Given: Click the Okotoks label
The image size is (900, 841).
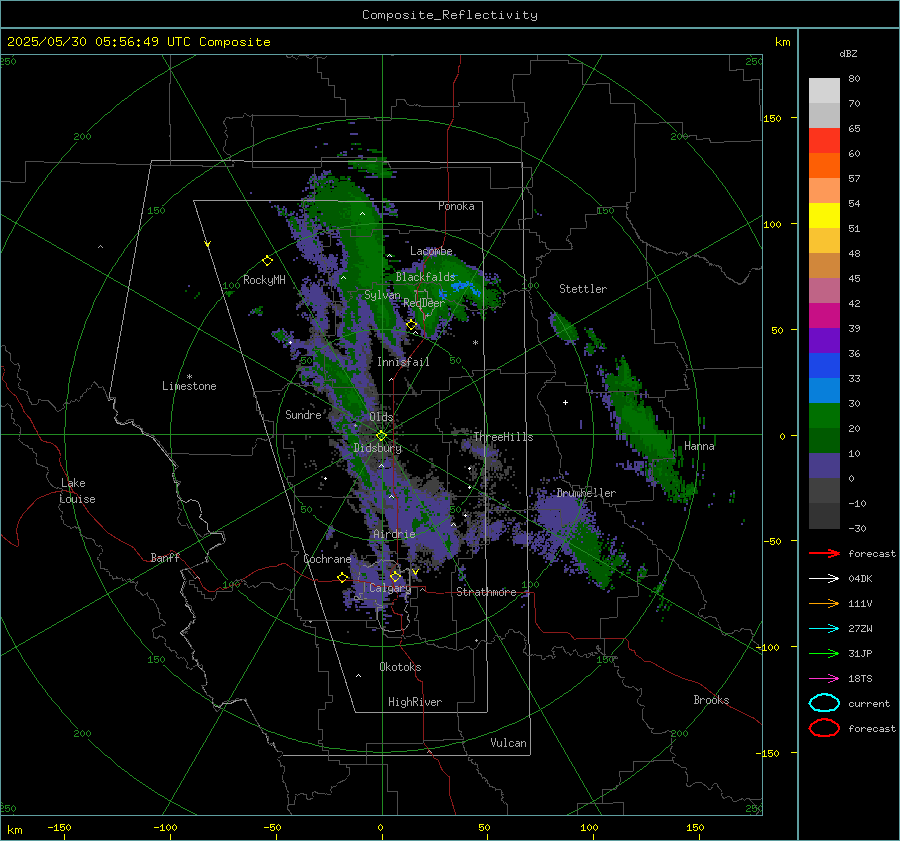Looking at the screenshot, I should coord(400,666).
